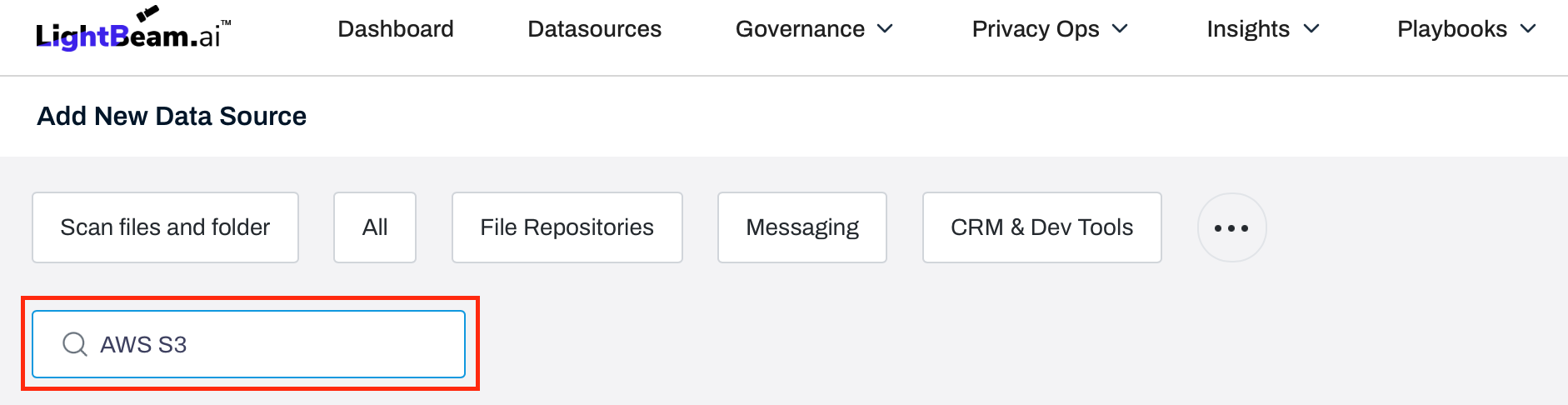Select the Playbooks menu label
1568x405 pixels.
click(1451, 29)
